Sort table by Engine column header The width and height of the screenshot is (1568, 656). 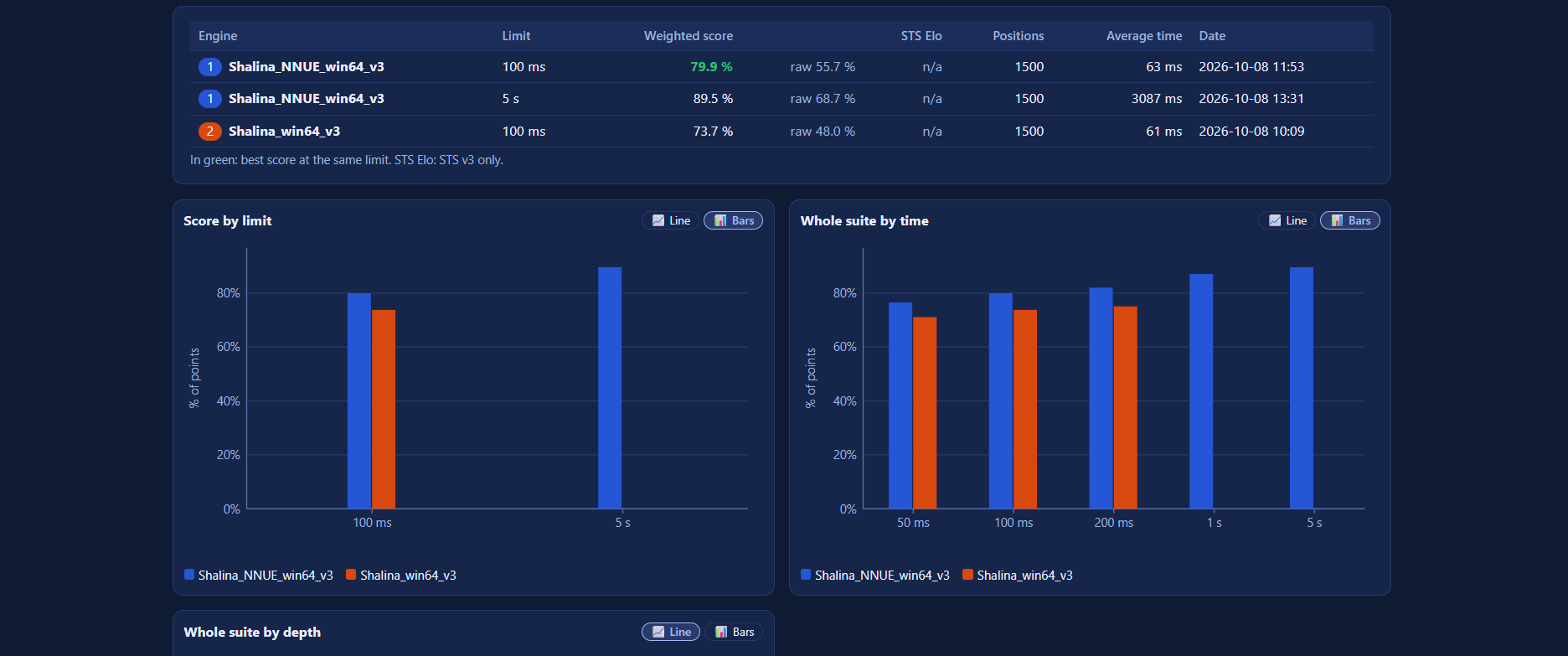pyautogui.click(x=218, y=36)
